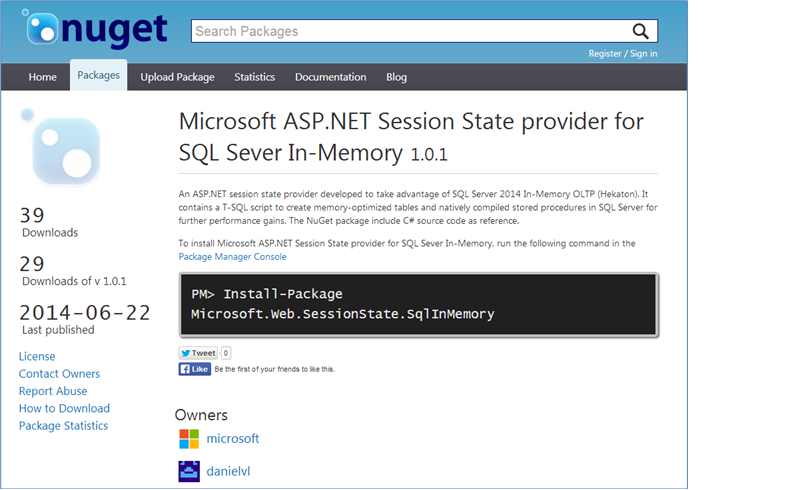Click the Install-Package command box
Image resolution: width=800 pixels, height=490 pixels.
[x=419, y=305]
